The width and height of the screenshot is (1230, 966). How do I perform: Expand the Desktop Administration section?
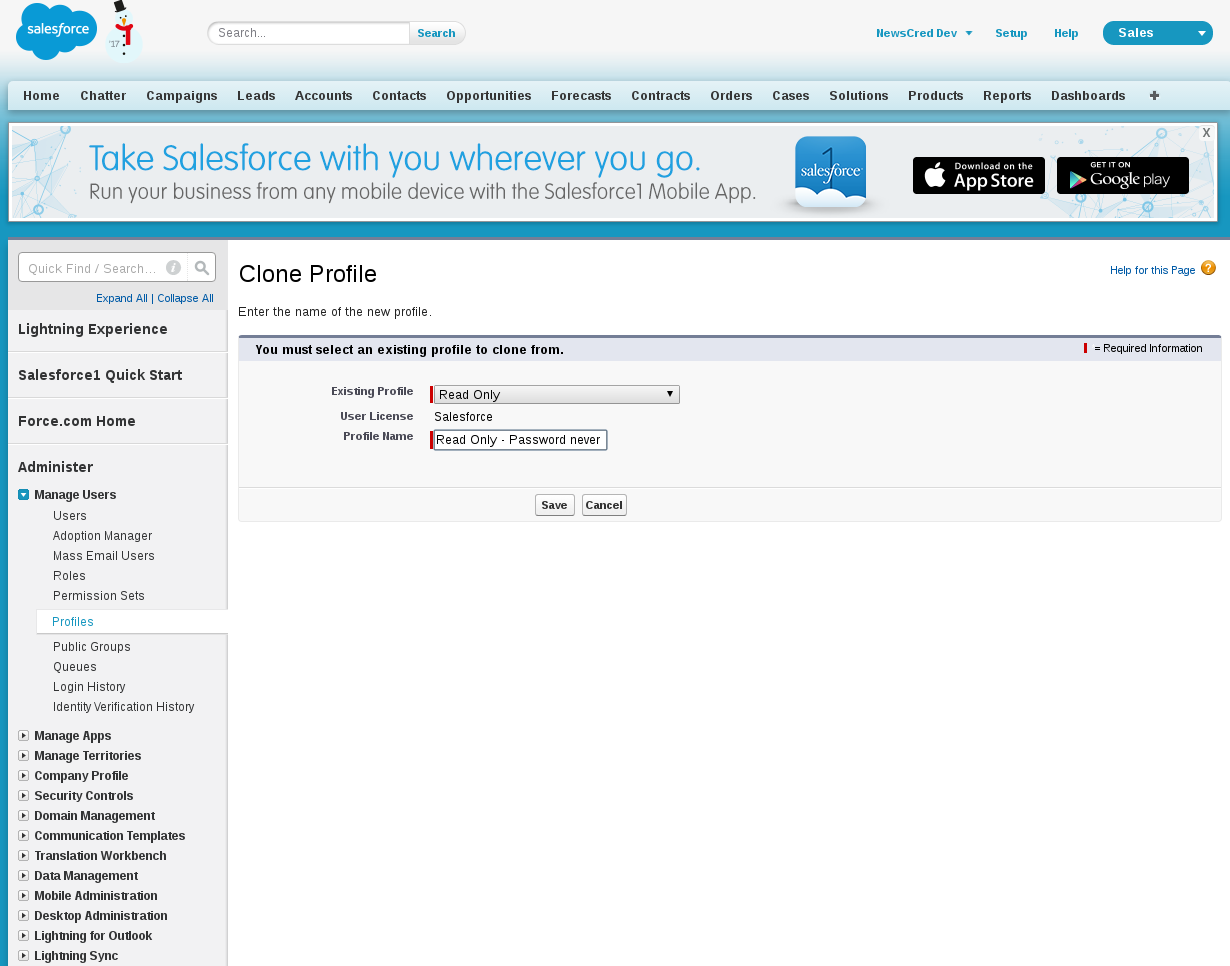[x=23, y=916]
